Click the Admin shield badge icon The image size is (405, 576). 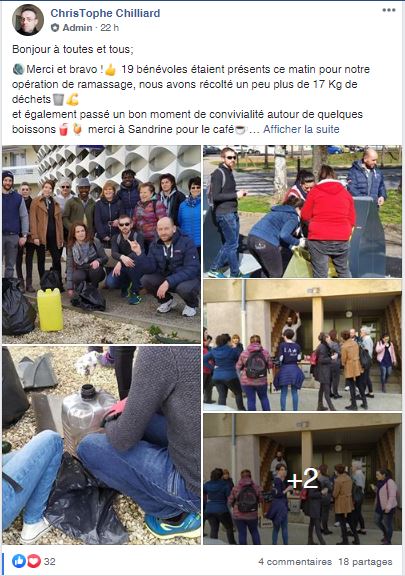(x=55, y=28)
